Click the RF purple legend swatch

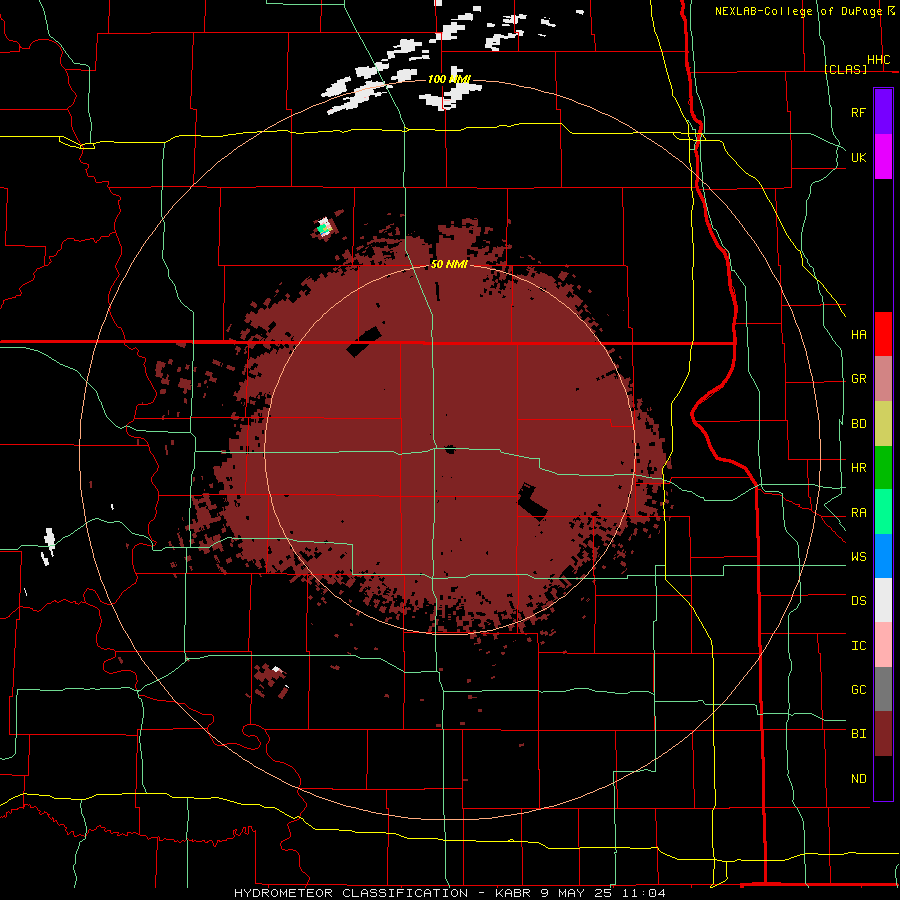point(883,112)
